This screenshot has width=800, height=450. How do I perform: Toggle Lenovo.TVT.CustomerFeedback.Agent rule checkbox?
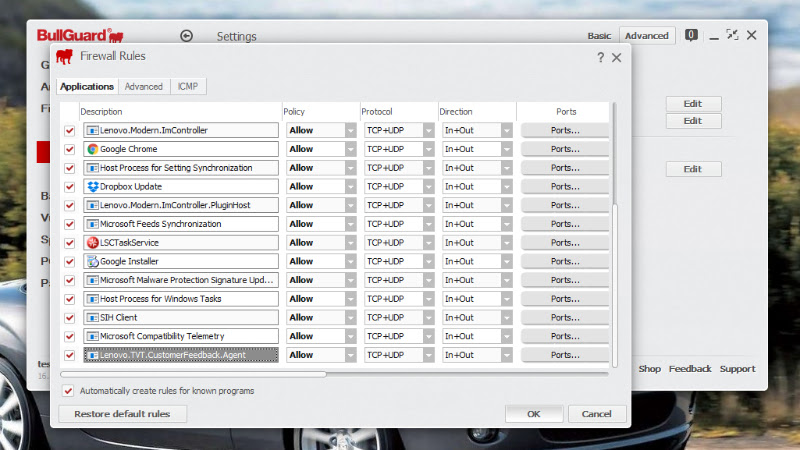69,355
